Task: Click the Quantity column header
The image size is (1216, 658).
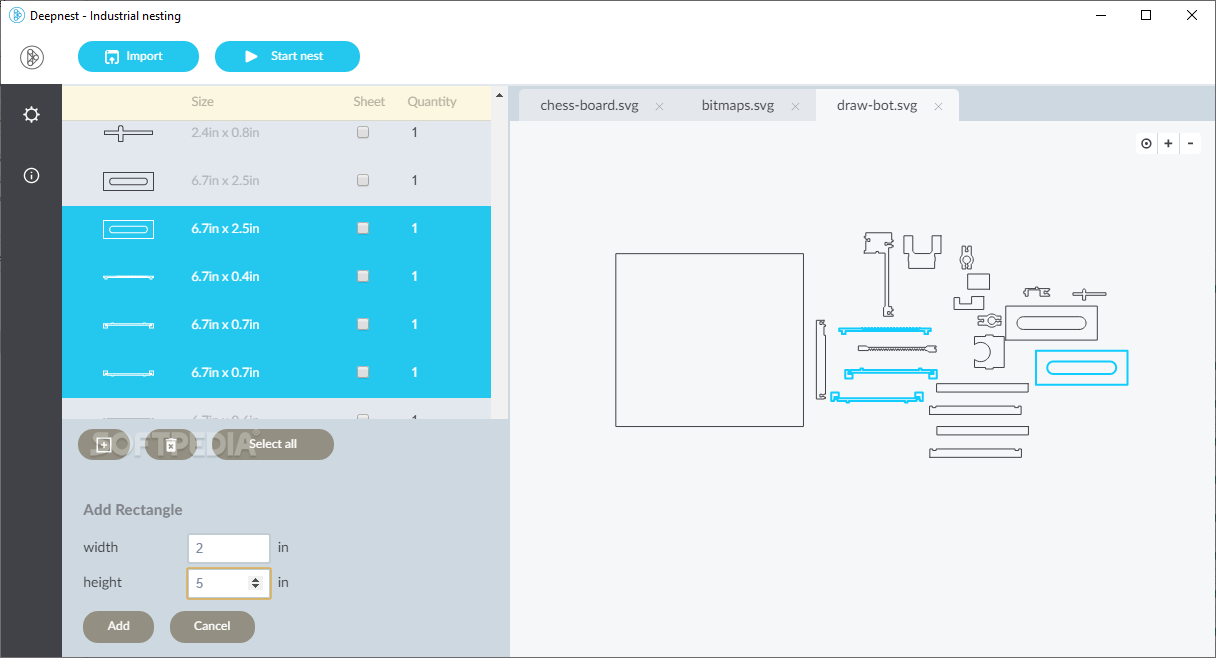Action: [432, 102]
